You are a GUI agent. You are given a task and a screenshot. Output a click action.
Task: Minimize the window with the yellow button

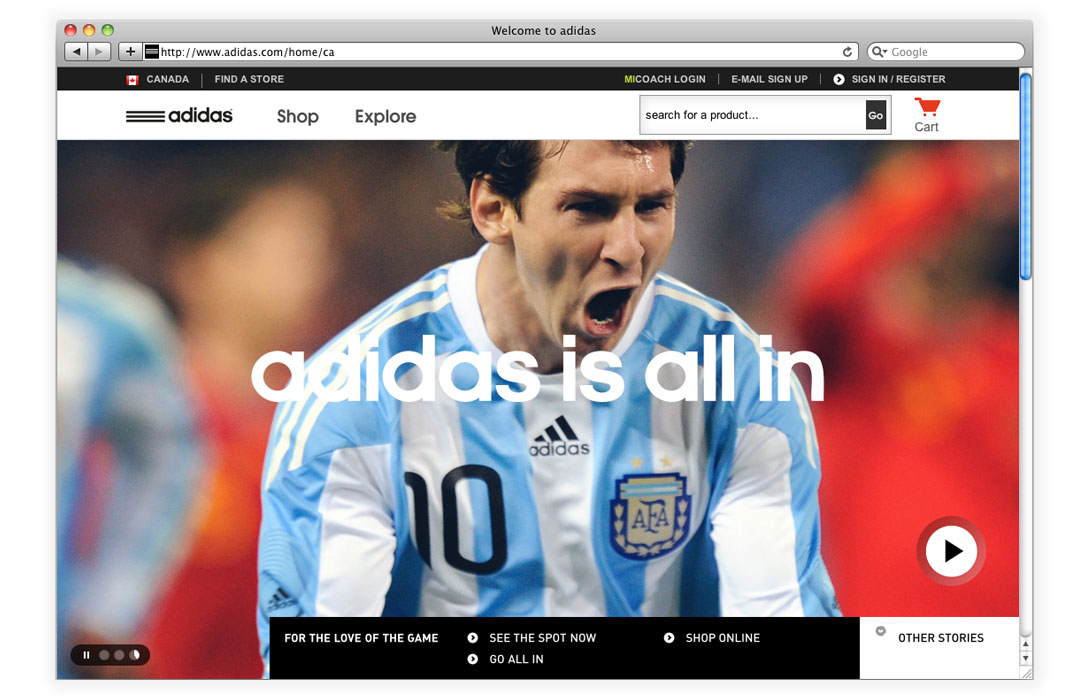click(x=89, y=30)
